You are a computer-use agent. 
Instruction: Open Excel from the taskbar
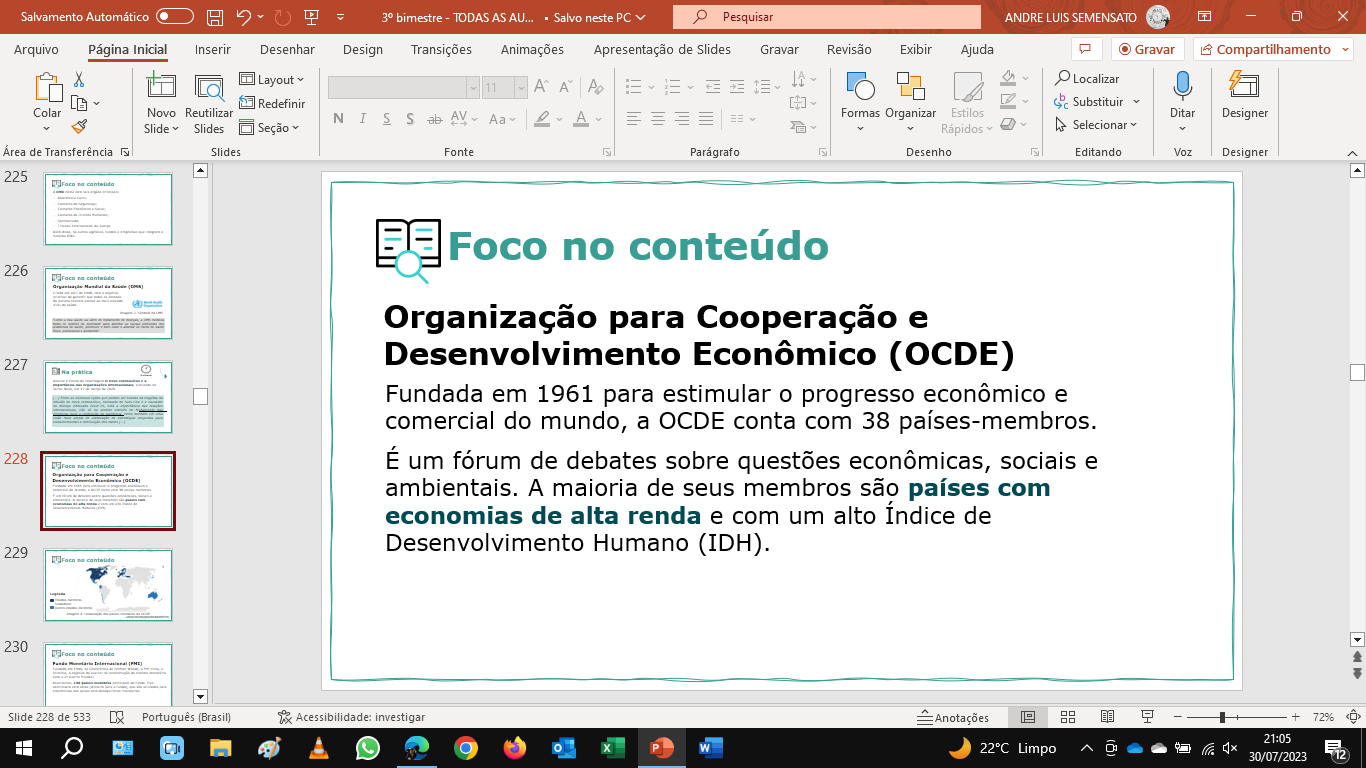612,747
